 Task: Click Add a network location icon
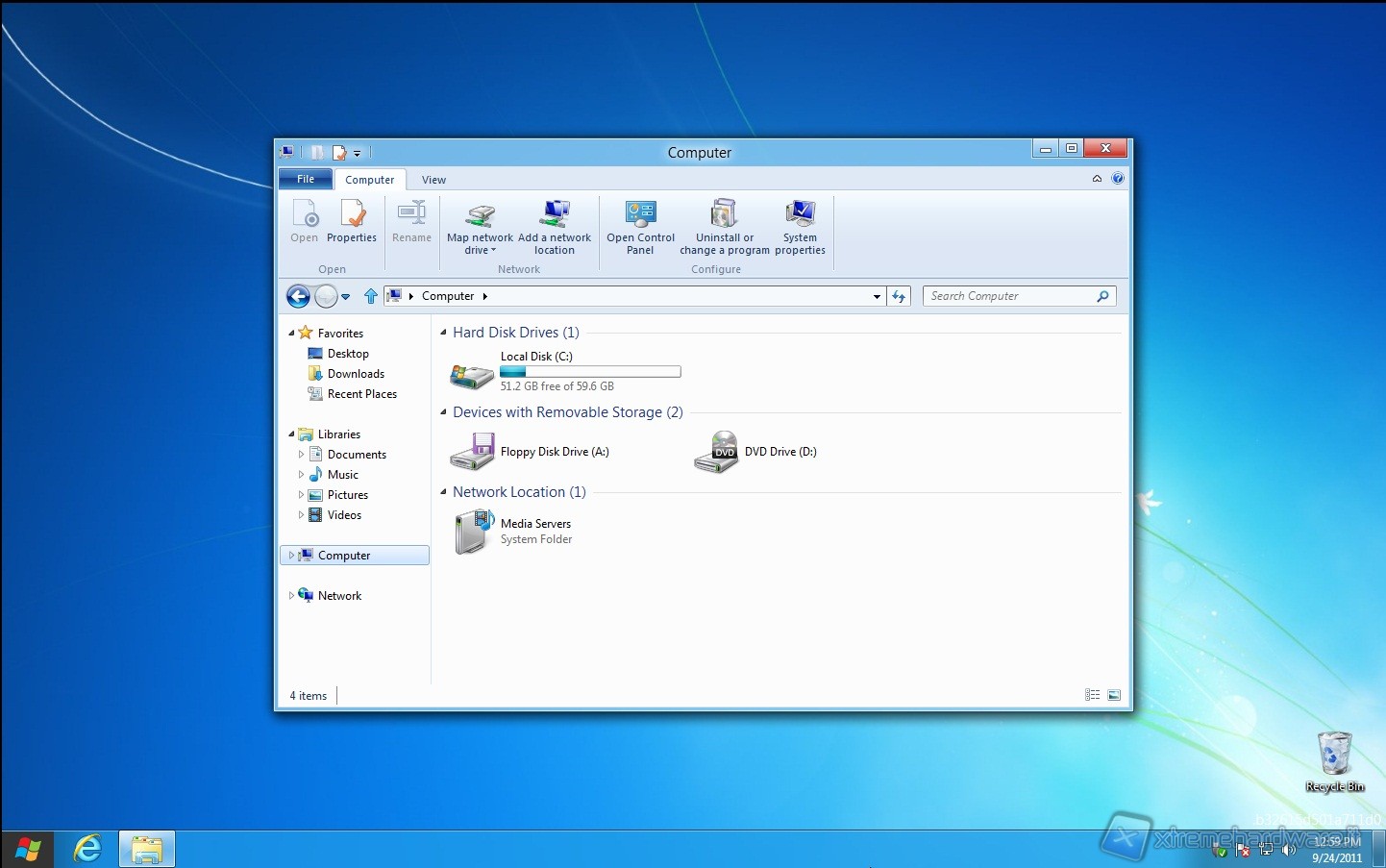[x=555, y=215]
